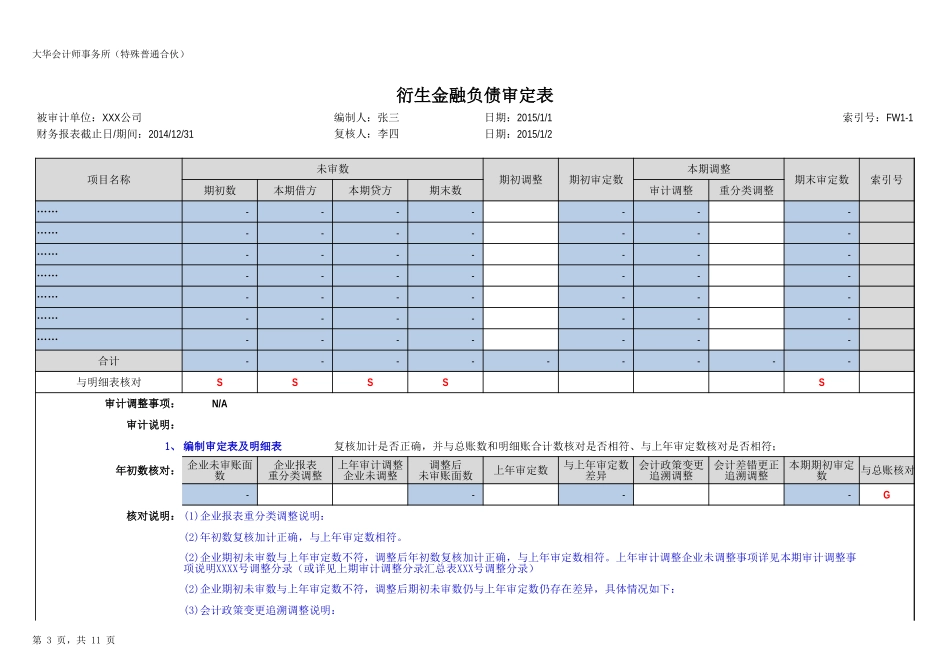Select the 项目名称 header cell
The width and height of the screenshot is (950, 672).
(108, 180)
